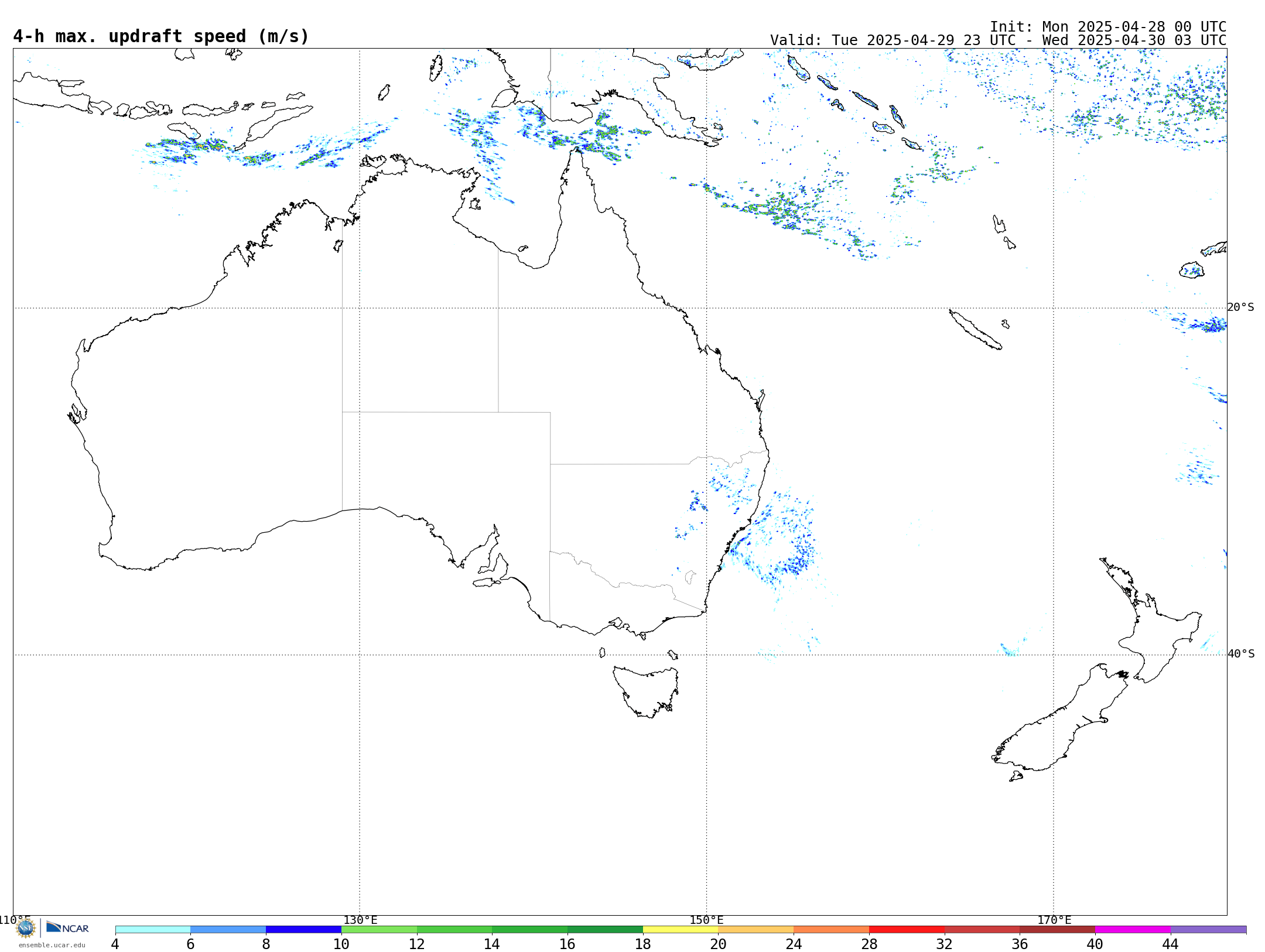
Task: Click the 130°E longitude label
Action: (360, 920)
